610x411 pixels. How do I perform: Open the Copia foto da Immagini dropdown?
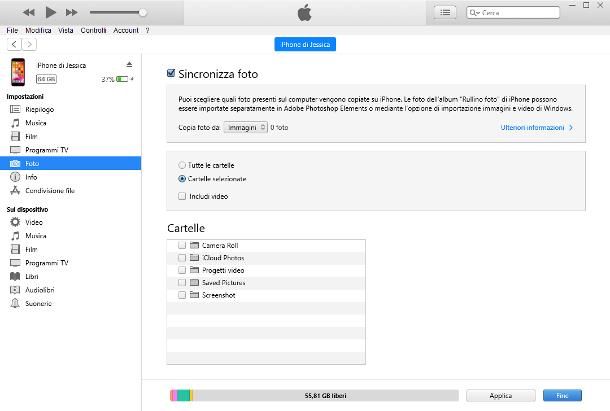tap(245, 127)
